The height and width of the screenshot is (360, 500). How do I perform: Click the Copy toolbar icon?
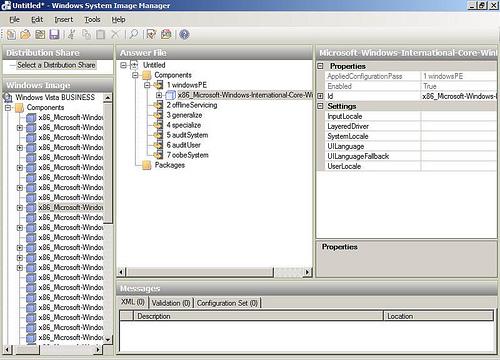(86, 34)
